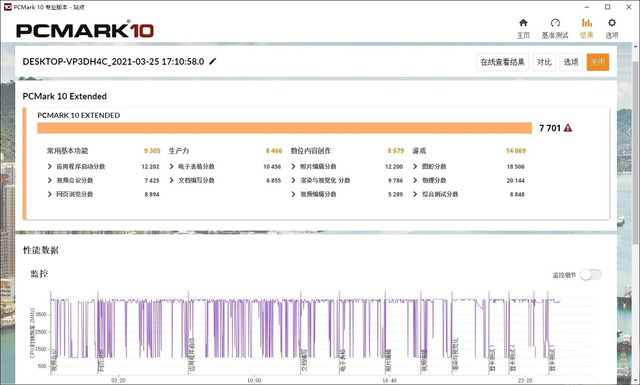640x385 pixels.
Task: Click the 对比 compare button
Action: (x=544, y=62)
